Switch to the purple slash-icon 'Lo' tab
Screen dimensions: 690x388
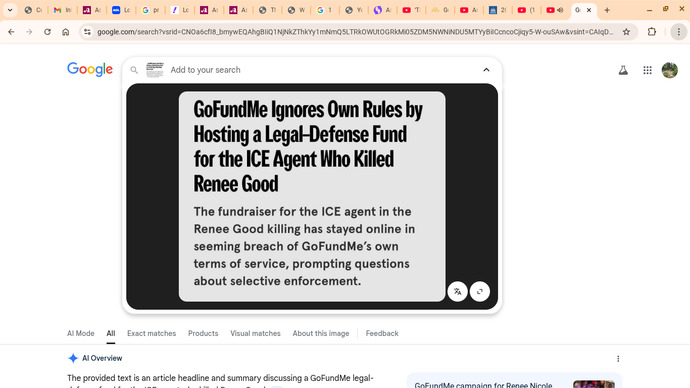(x=180, y=10)
